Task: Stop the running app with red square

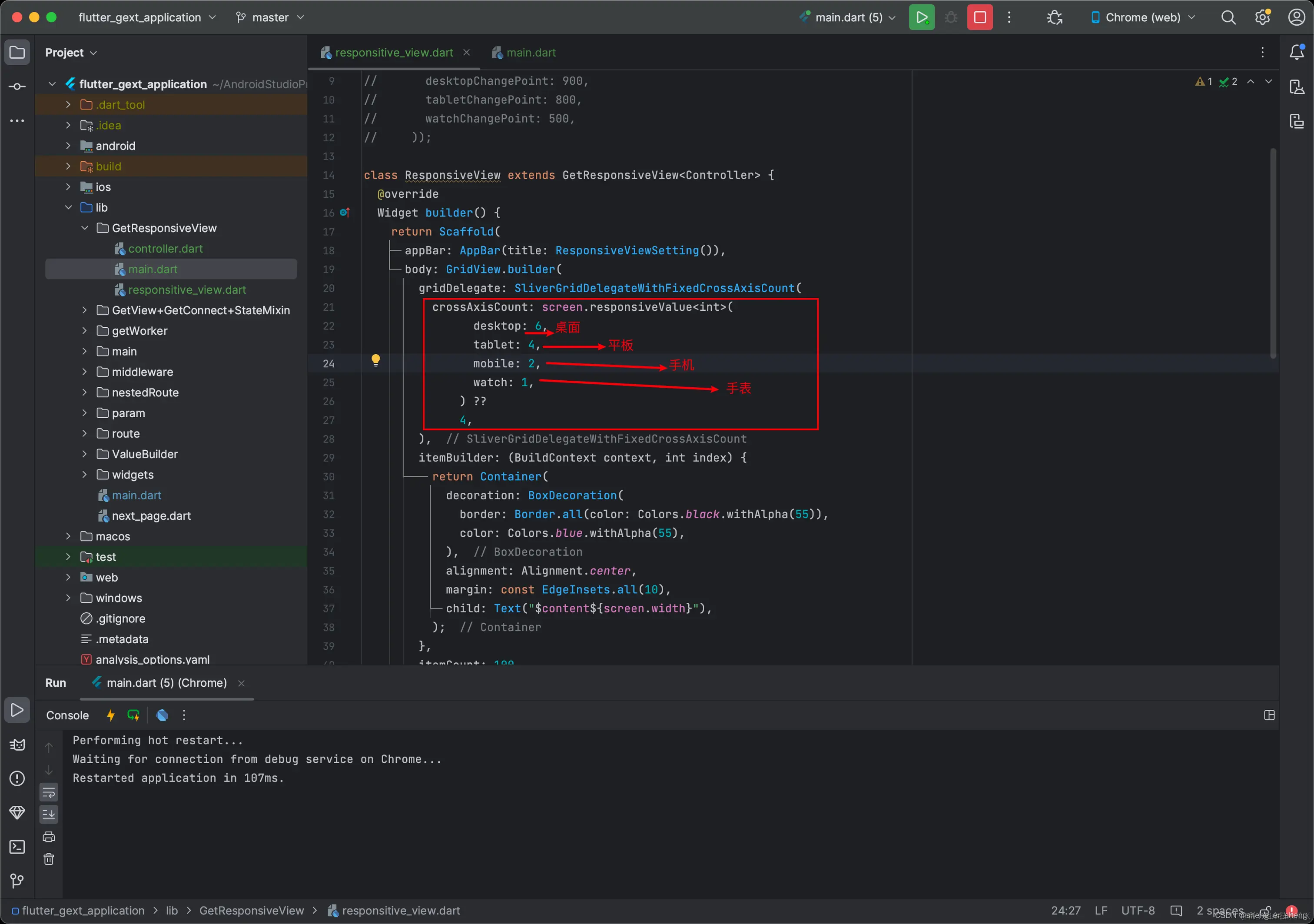Action: click(x=980, y=17)
